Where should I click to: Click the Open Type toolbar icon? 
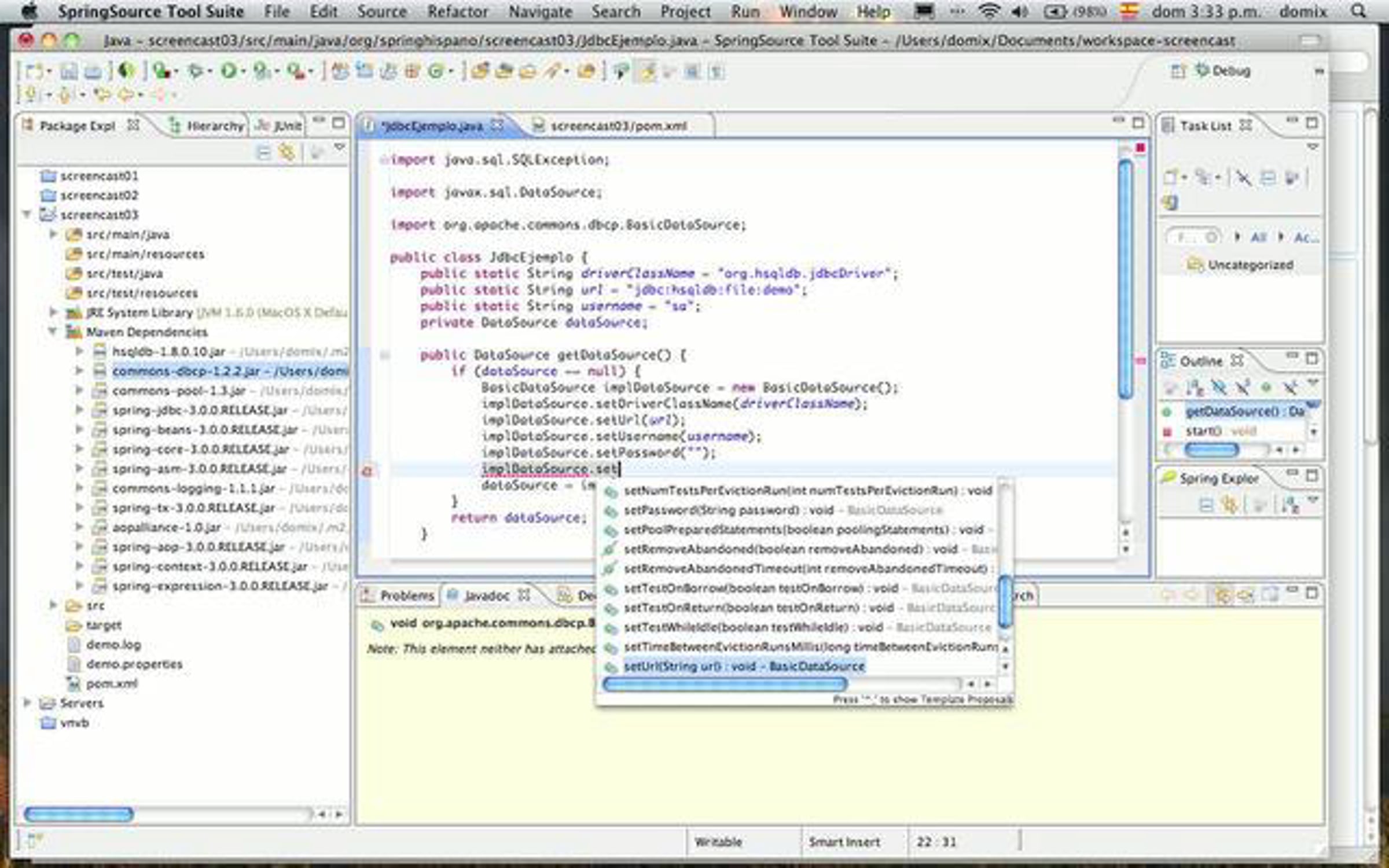(x=480, y=71)
